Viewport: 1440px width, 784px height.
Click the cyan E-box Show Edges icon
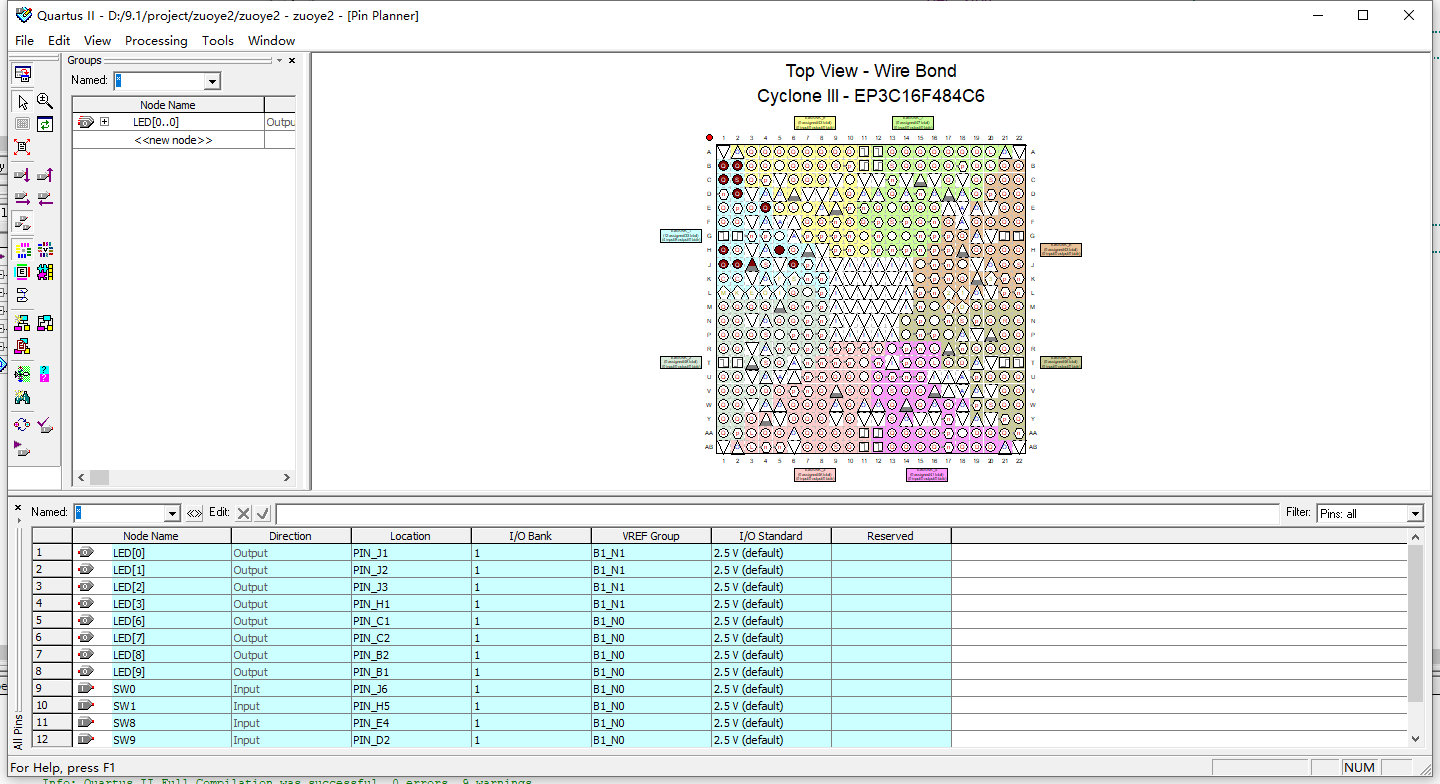pos(22,271)
